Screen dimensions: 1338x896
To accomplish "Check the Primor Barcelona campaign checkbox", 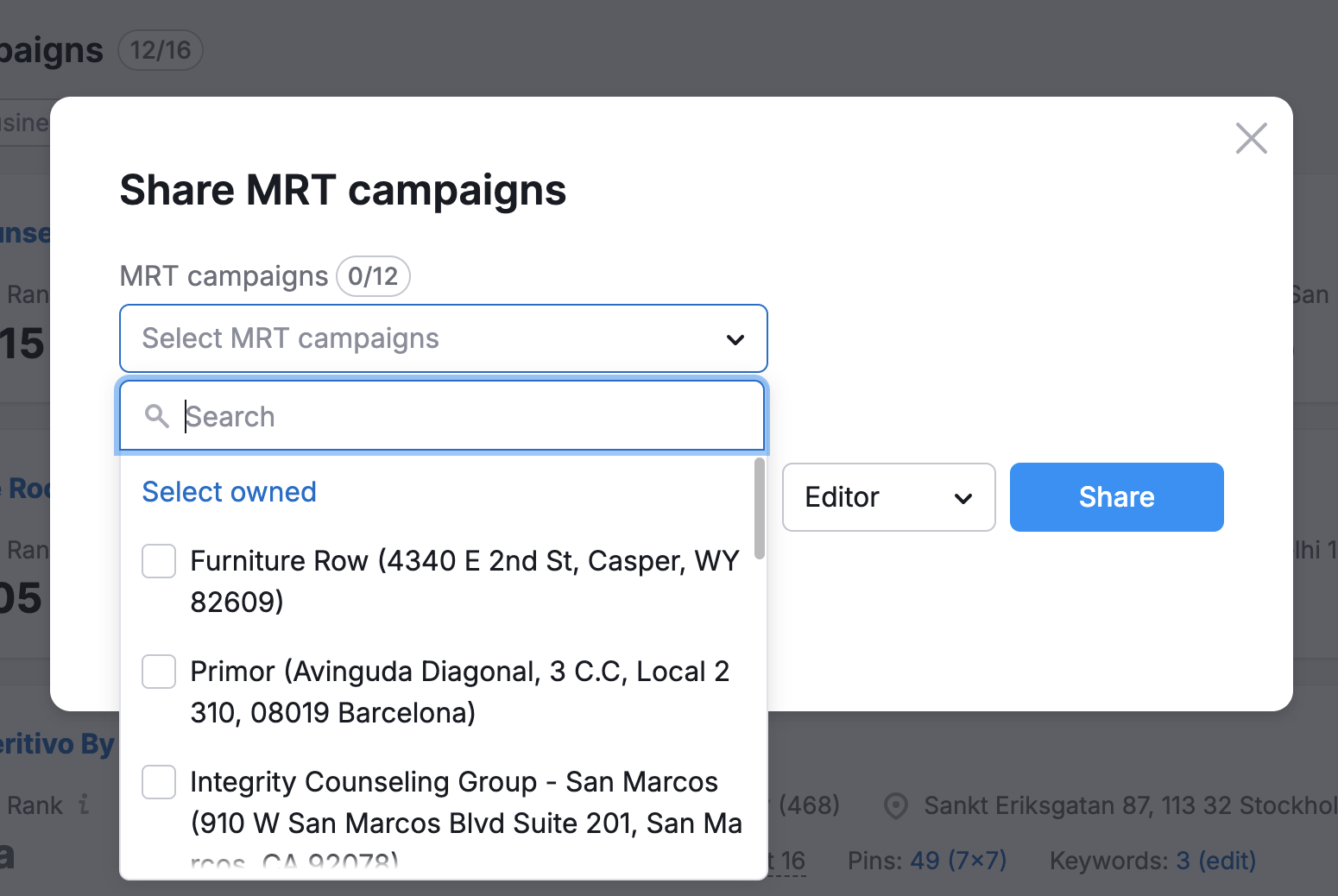I will pyautogui.click(x=159, y=672).
